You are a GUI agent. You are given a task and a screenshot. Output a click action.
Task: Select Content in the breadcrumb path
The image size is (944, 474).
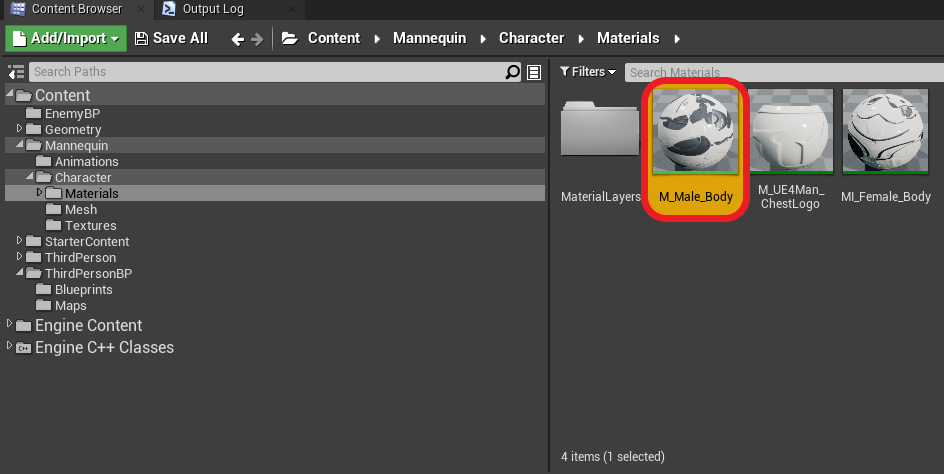pyautogui.click(x=334, y=38)
